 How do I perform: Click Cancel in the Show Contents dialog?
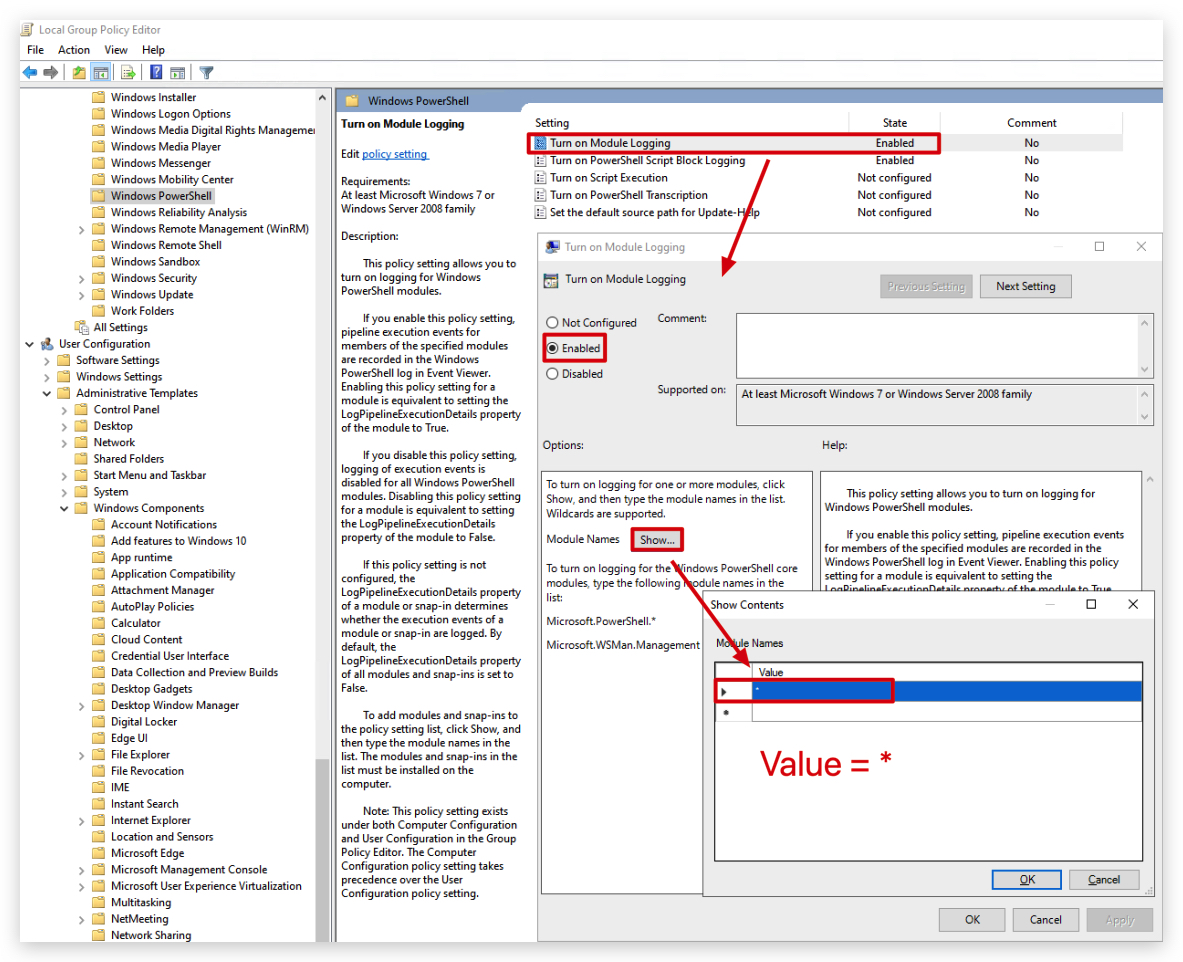pos(1104,880)
